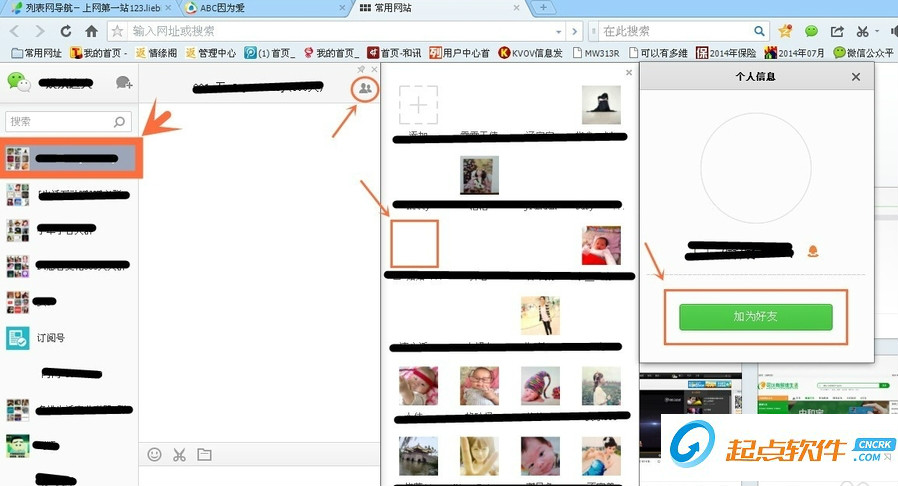Open the 微信公众平 bookmark
This screenshot has height=486, width=898.
tap(864, 53)
